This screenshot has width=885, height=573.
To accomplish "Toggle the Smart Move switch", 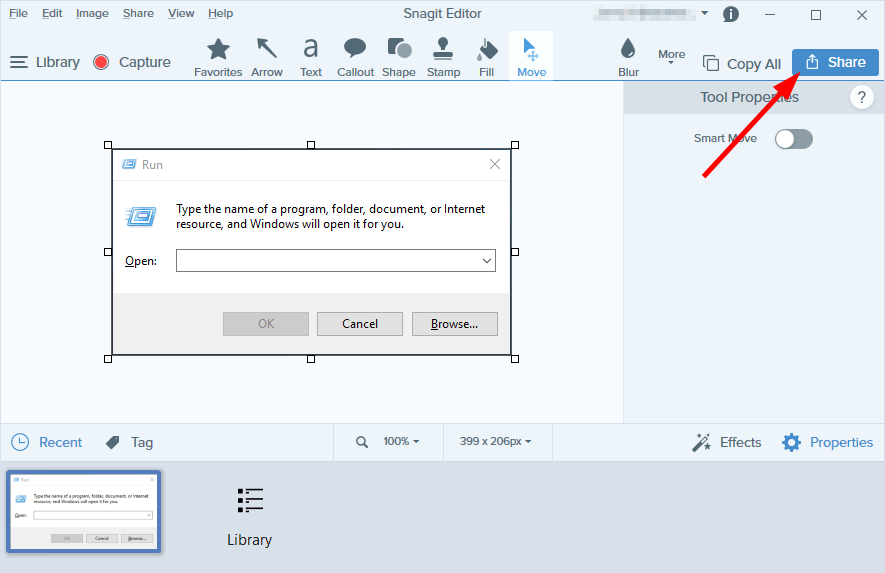I will (794, 139).
